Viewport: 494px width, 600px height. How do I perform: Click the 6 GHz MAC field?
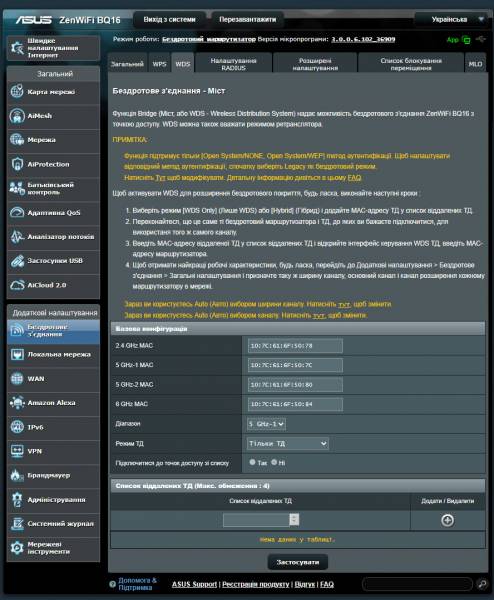295,404
